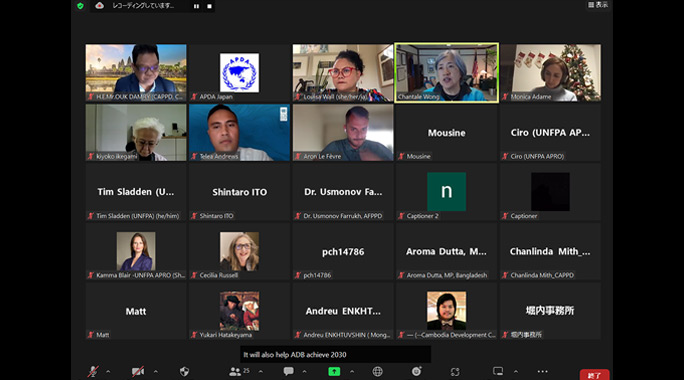Open the Chat panel
This screenshot has height=380, width=684.
click(x=288, y=371)
